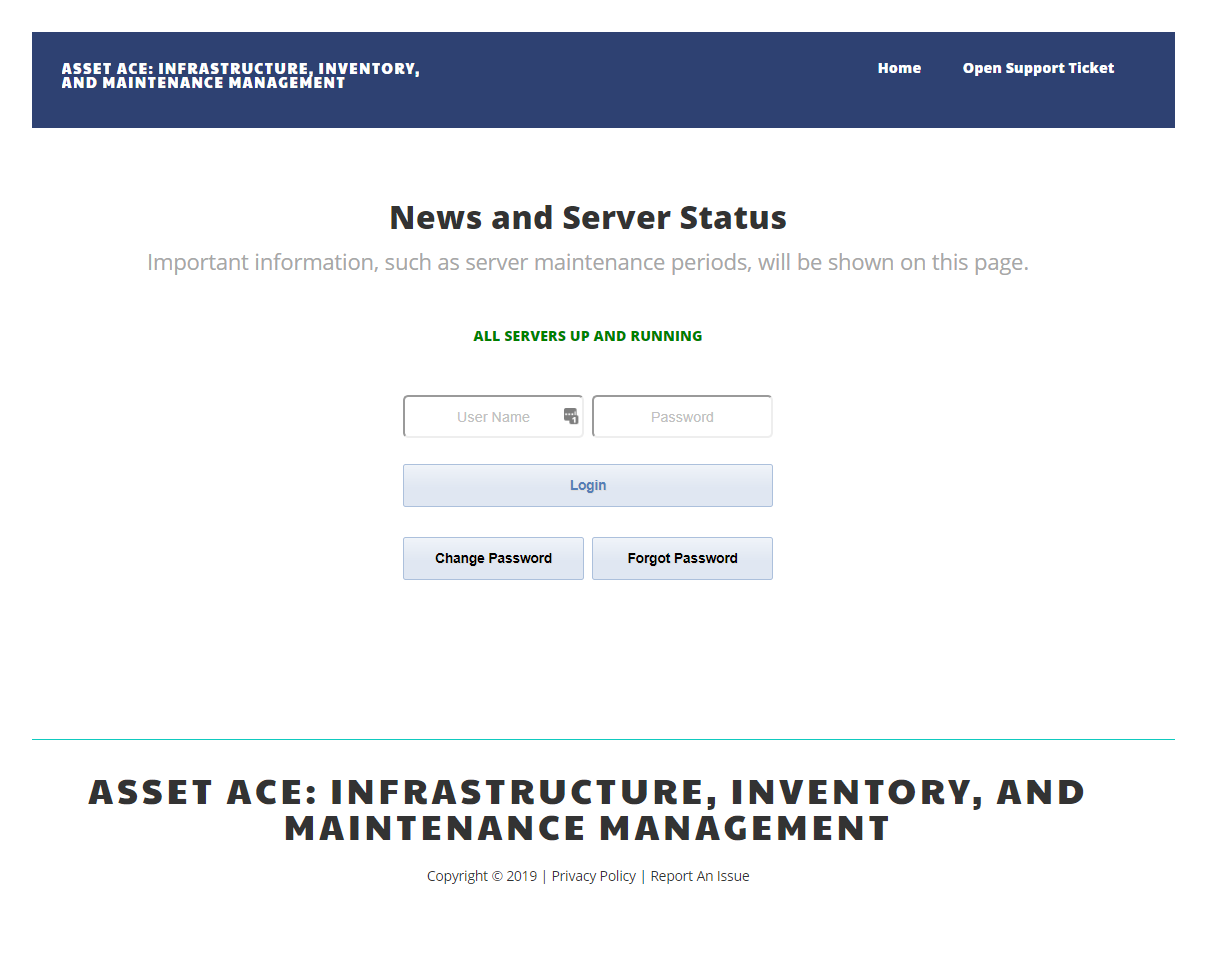Click the Login button
Image resolution: width=1207 pixels, height=962 pixels.
pyautogui.click(x=588, y=485)
